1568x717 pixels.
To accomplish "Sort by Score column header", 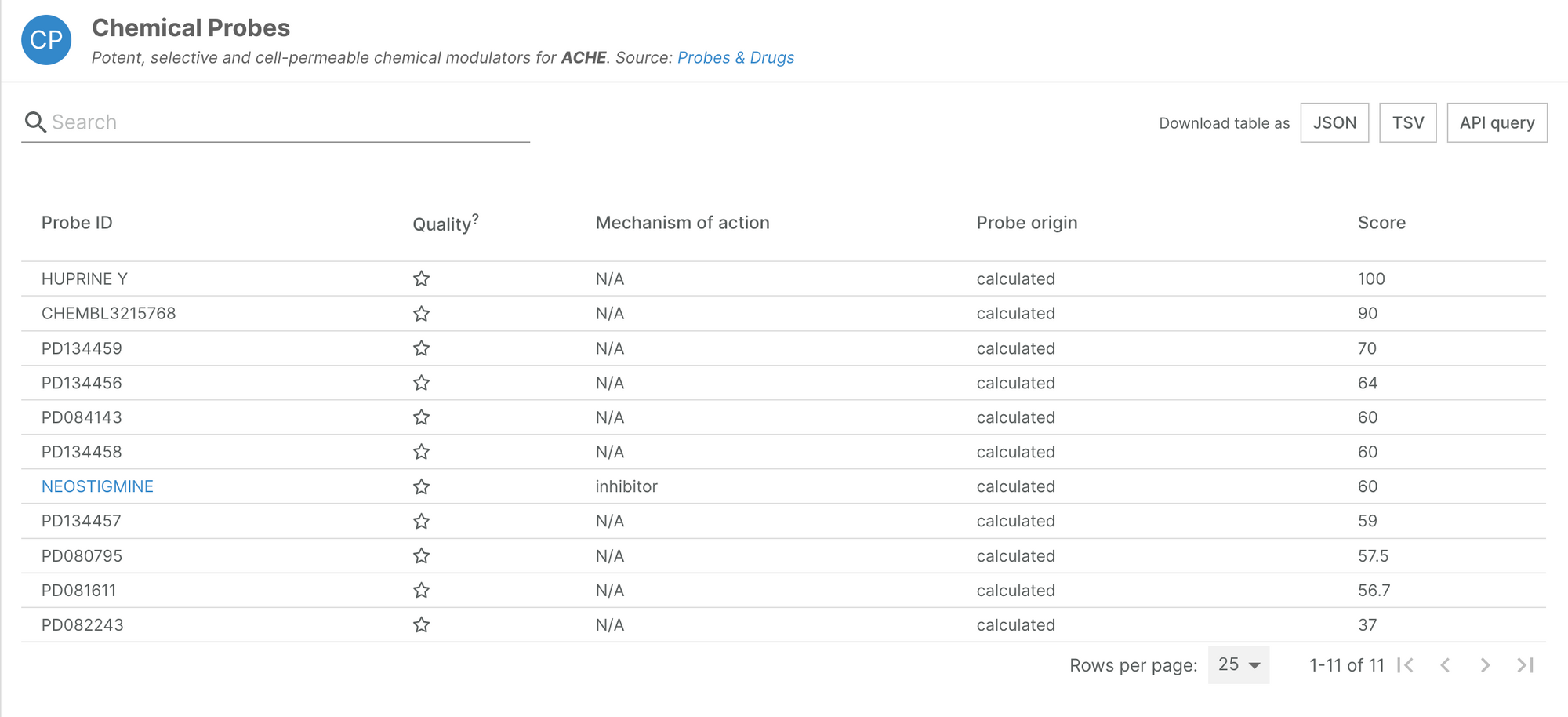I will (x=1381, y=223).
